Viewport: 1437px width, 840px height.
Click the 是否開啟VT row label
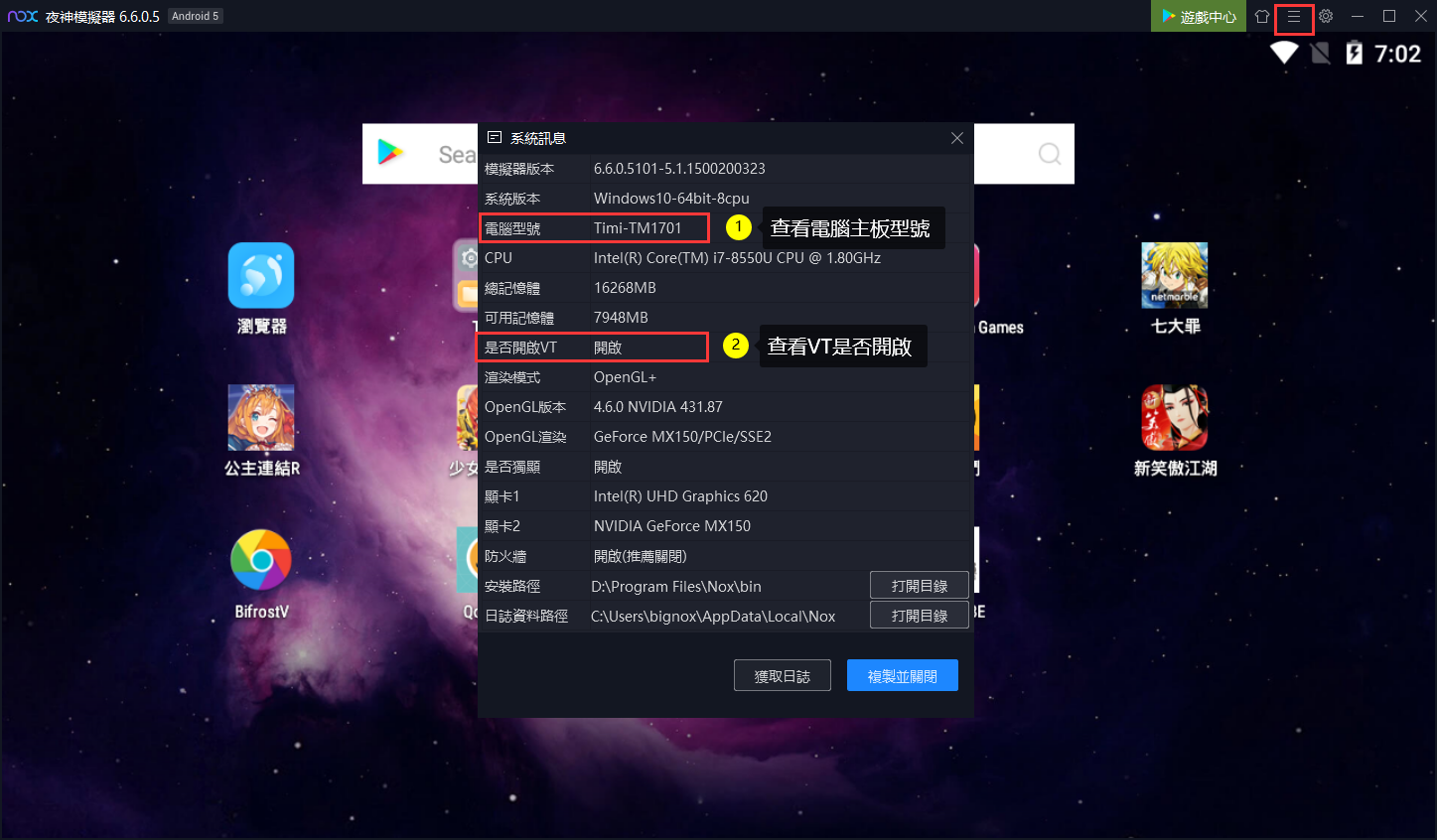(x=520, y=348)
